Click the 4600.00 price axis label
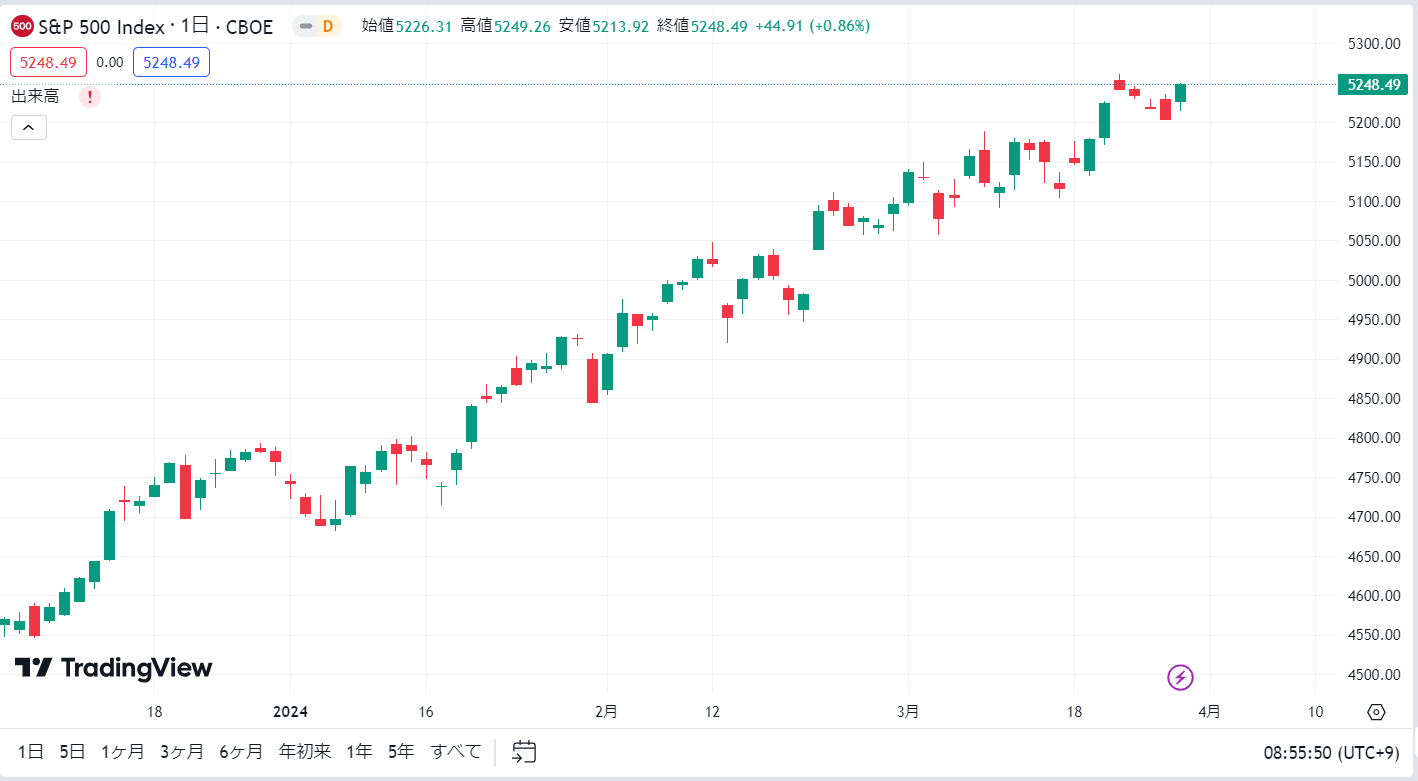This screenshot has width=1418, height=781. pyautogui.click(x=1372, y=596)
